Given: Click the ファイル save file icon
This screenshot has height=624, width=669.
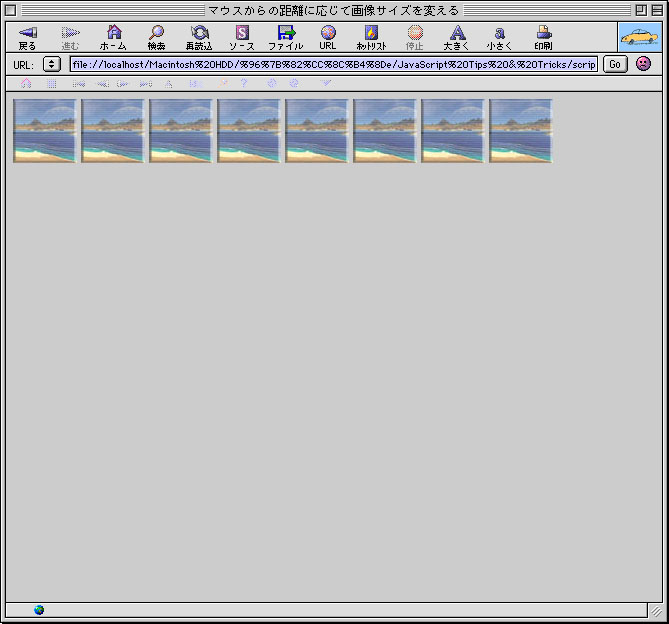Looking at the screenshot, I should pyautogui.click(x=286, y=38).
